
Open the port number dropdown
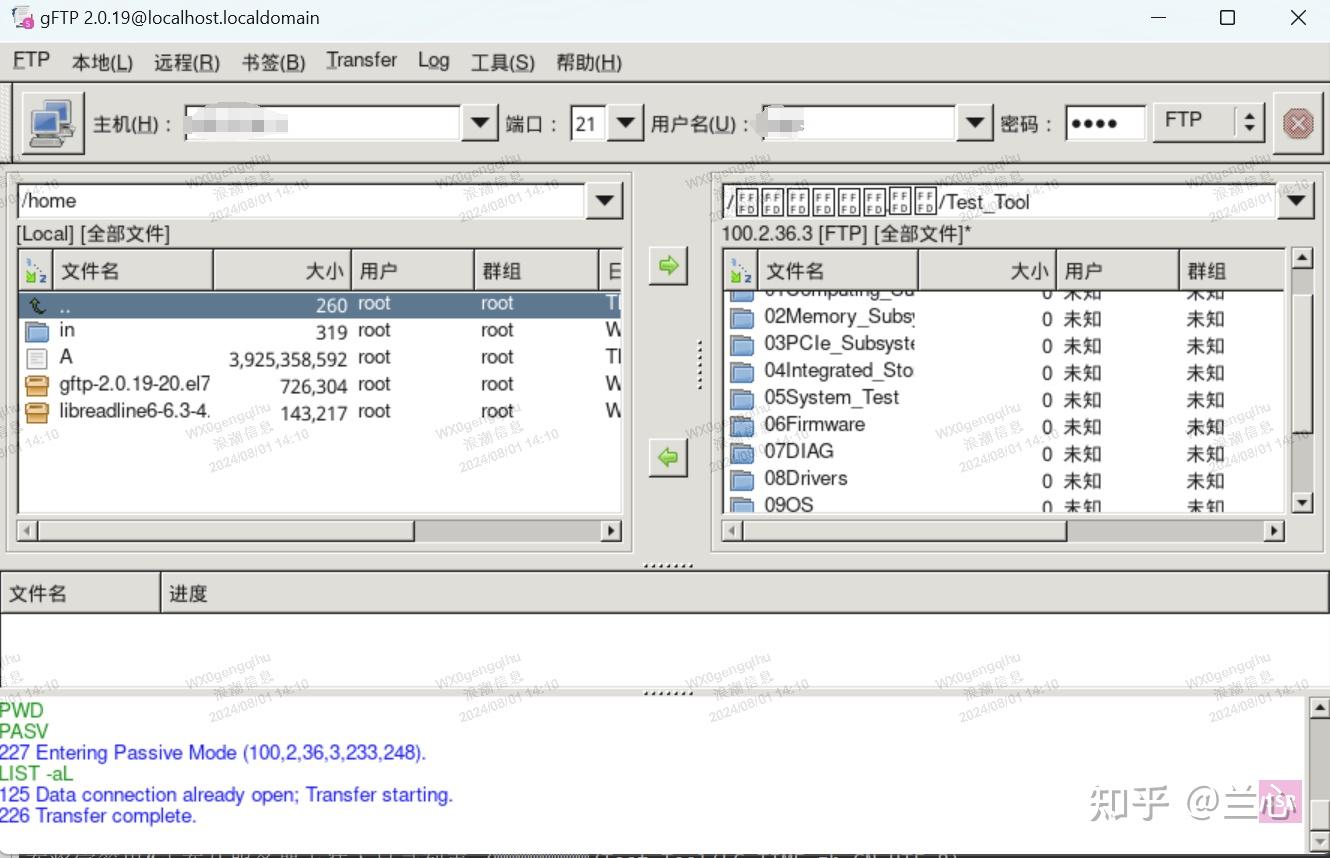tap(625, 122)
